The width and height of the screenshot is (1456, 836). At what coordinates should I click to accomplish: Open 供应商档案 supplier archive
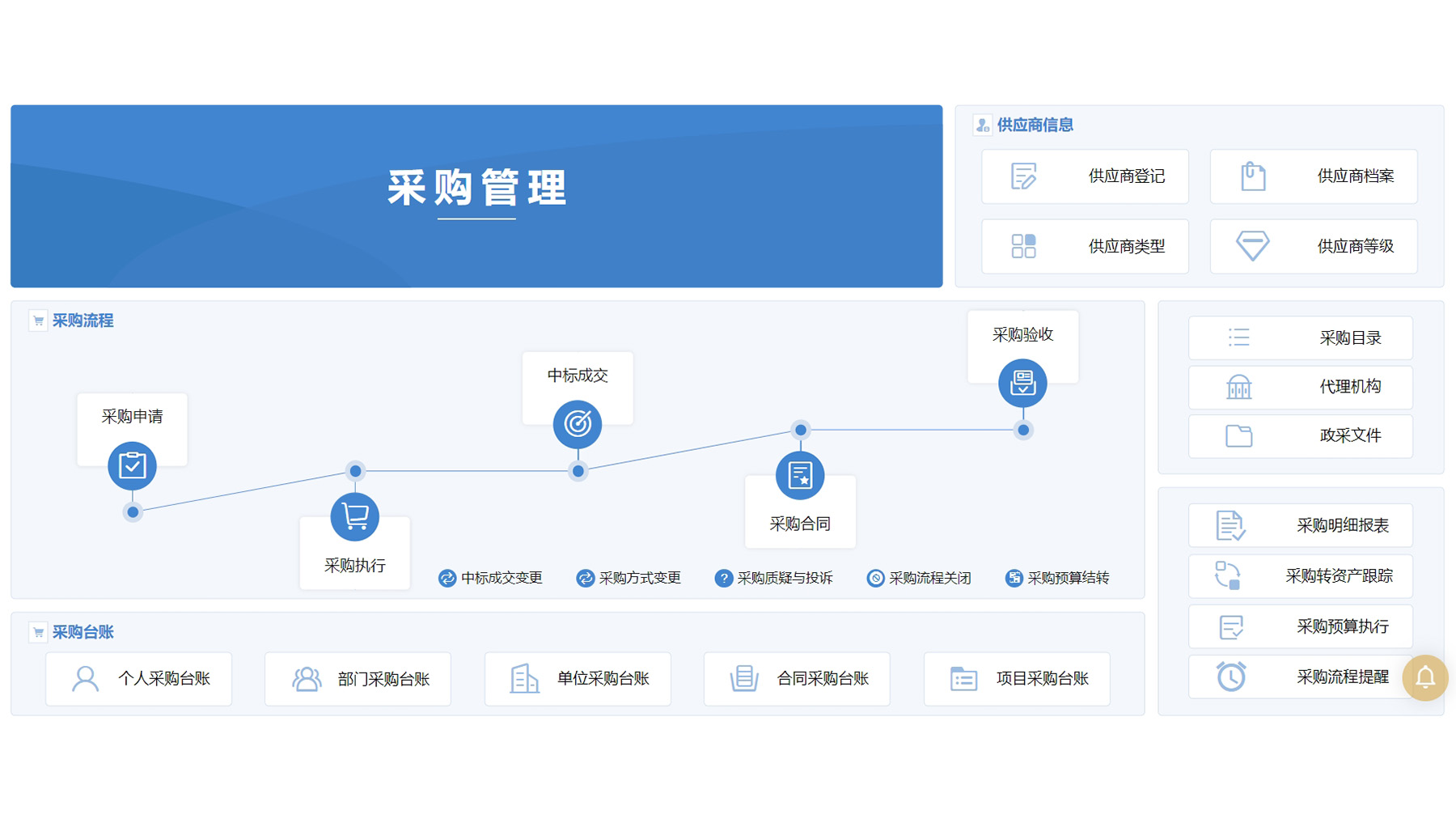(x=1313, y=176)
